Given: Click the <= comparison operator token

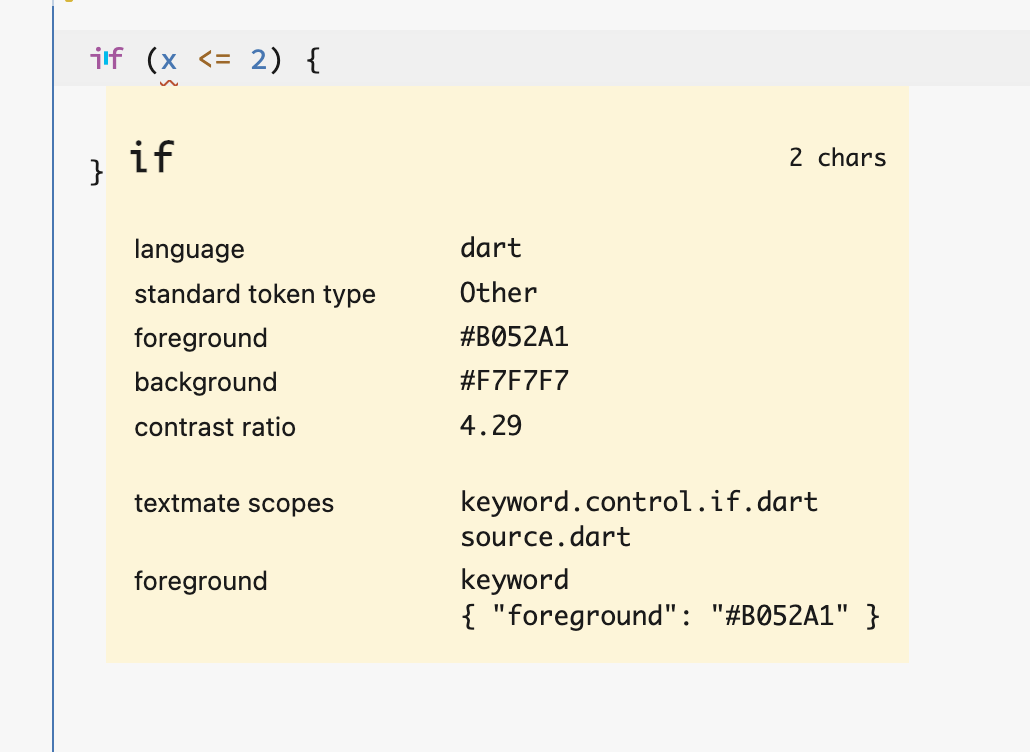Looking at the screenshot, I should [x=217, y=59].
